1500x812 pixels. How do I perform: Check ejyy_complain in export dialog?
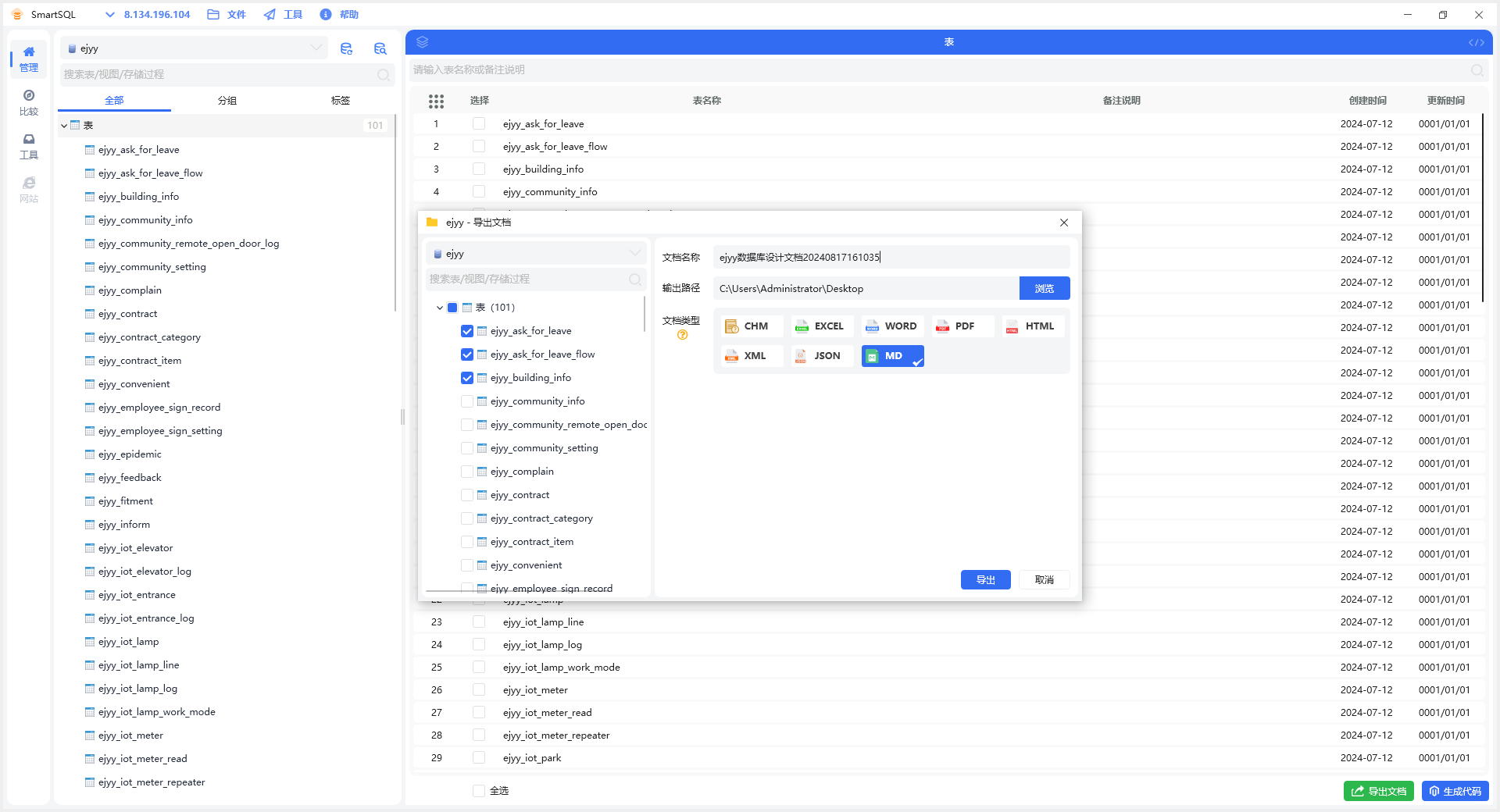click(467, 472)
